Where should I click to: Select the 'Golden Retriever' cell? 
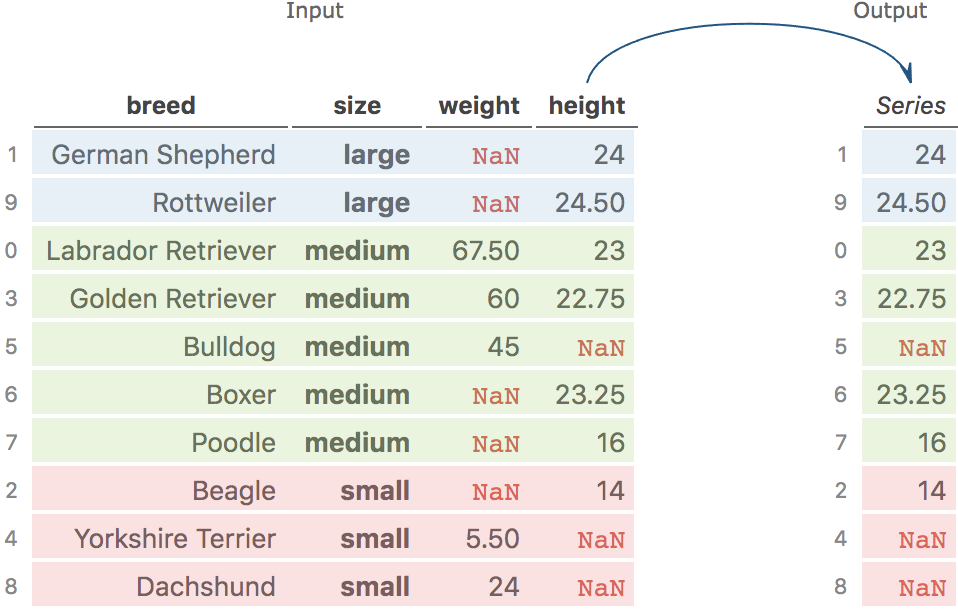172,299
